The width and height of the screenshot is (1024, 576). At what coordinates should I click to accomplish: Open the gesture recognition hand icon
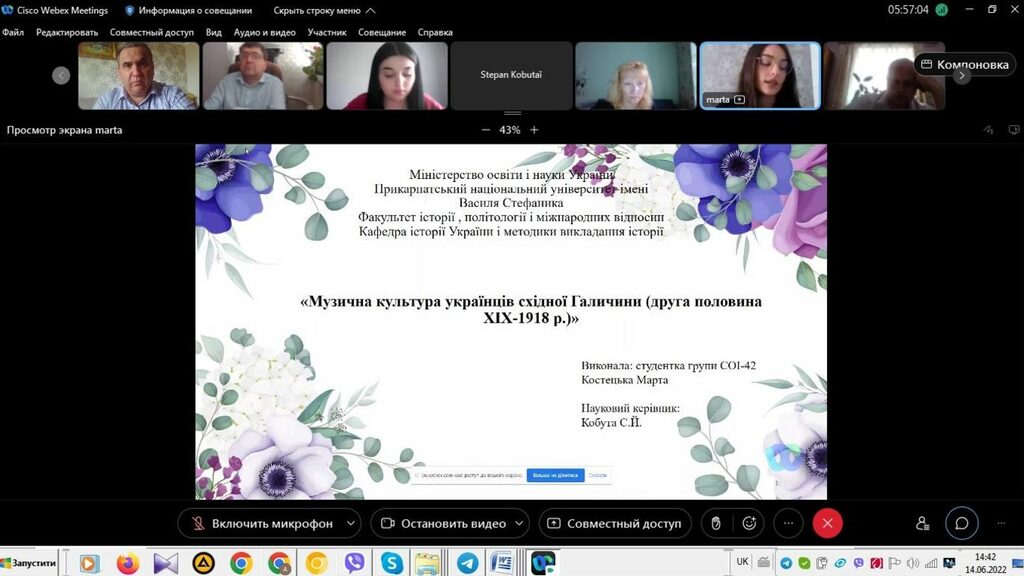[x=716, y=523]
